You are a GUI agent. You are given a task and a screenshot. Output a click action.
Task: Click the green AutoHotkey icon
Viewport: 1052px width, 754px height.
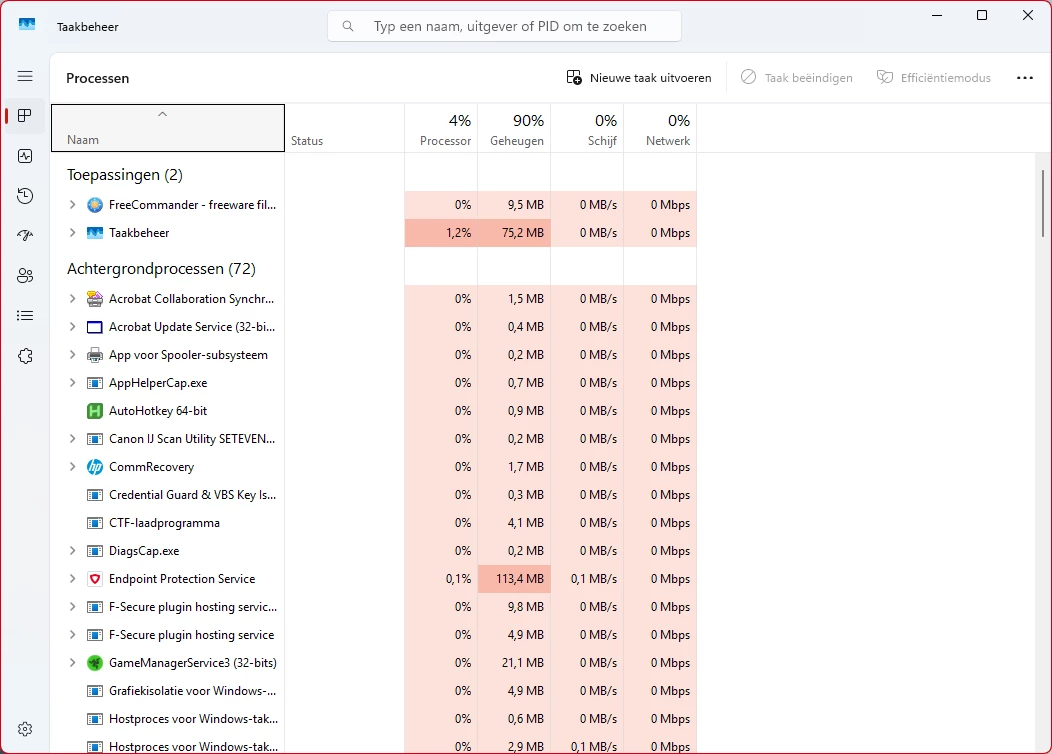coord(95,411)
